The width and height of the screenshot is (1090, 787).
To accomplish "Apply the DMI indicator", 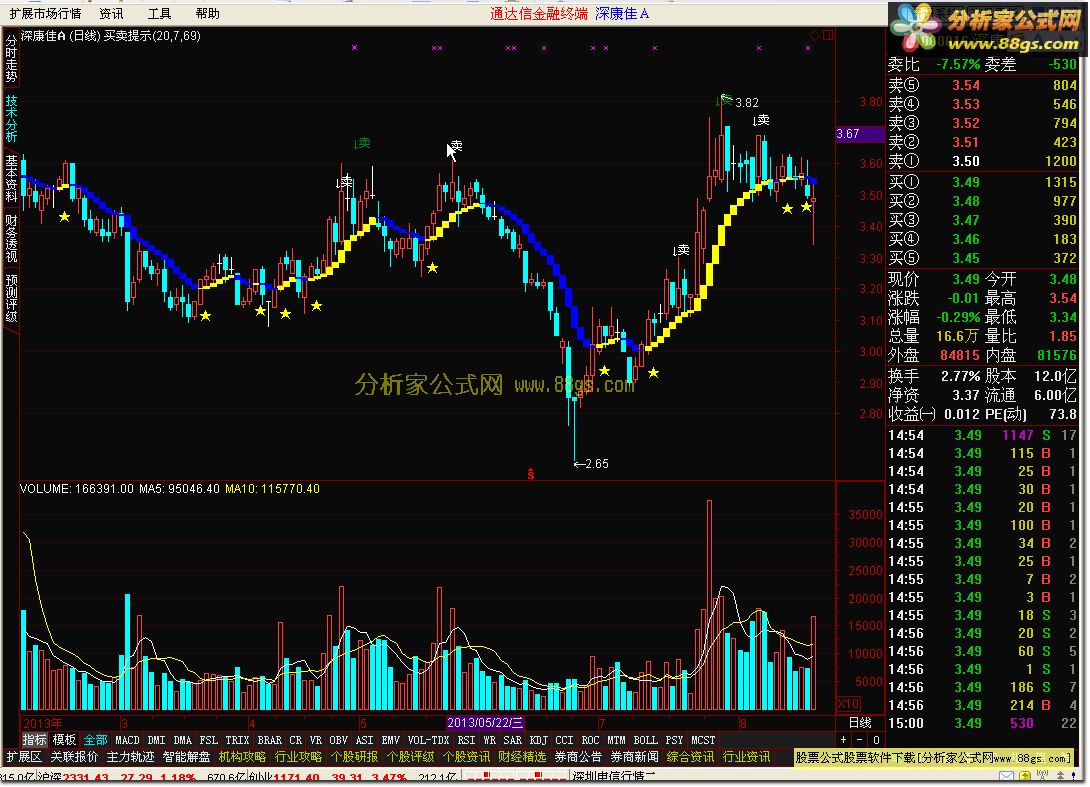I will point(156,740).
